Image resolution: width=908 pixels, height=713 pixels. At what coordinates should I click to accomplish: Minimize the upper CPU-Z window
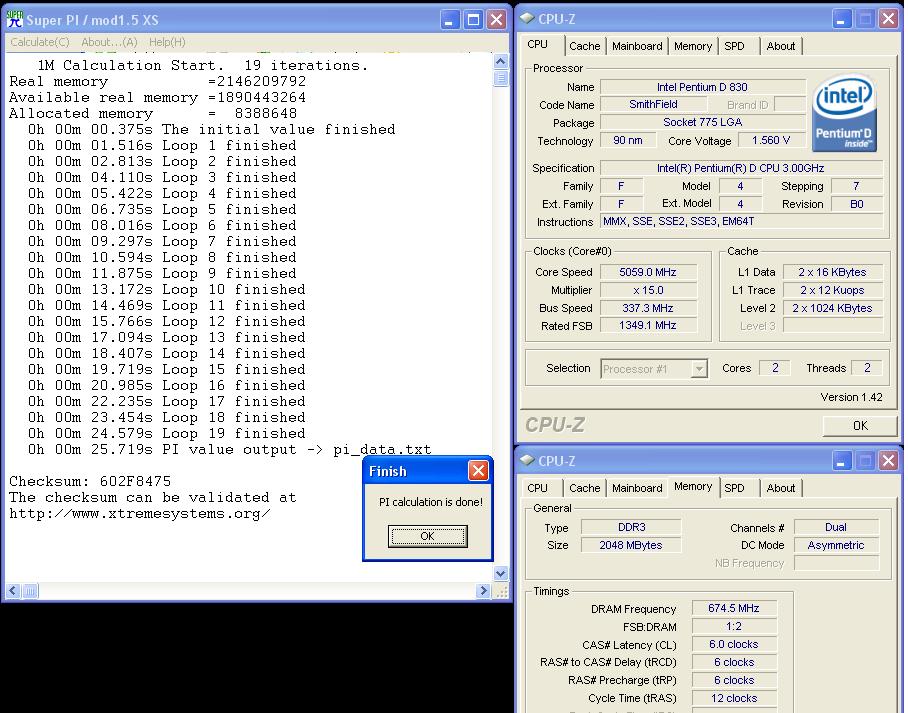click(x=842, y=19)
